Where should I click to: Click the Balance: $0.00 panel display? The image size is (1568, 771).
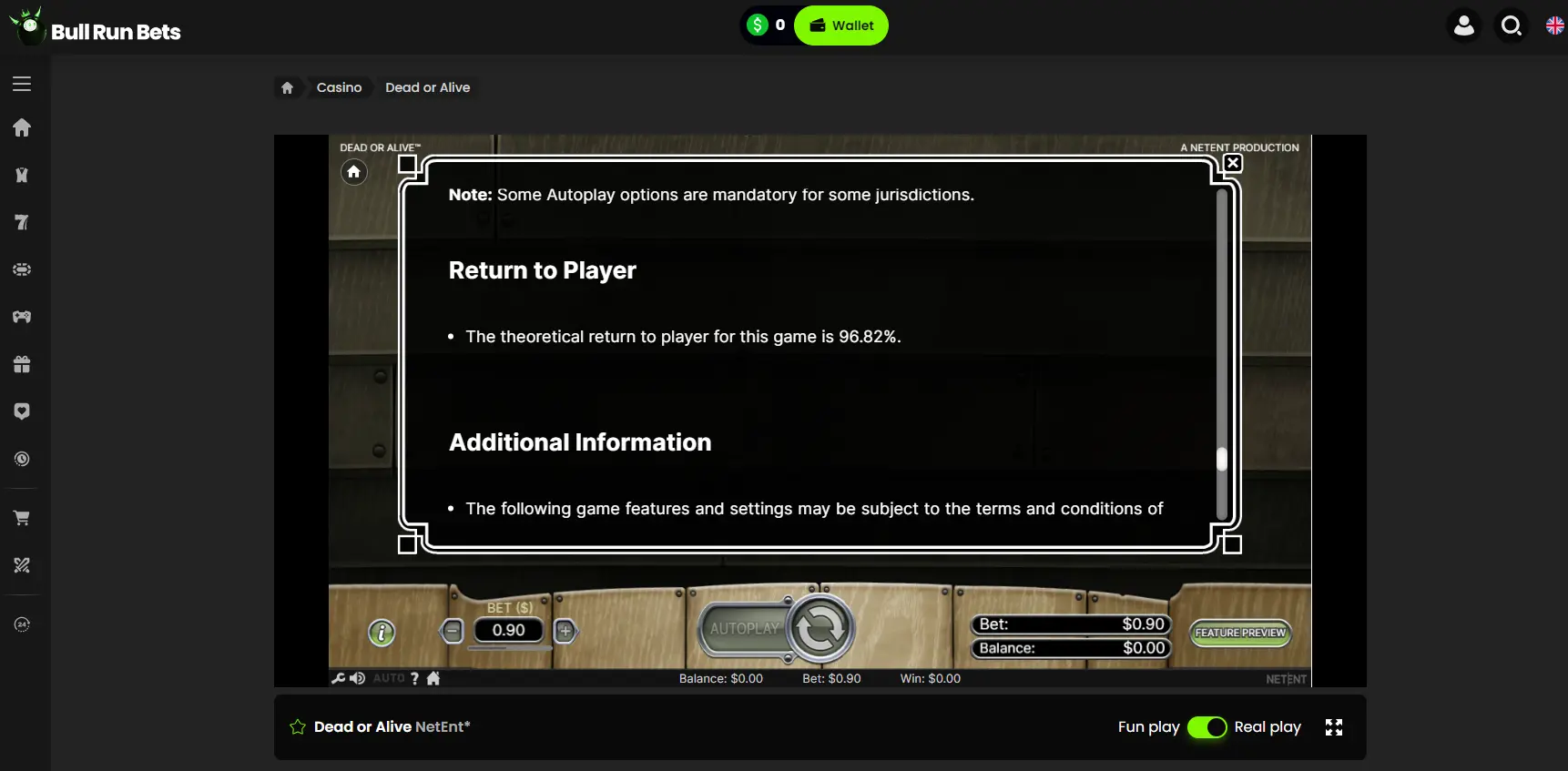pyautogui.click(x=1071, y=648)
